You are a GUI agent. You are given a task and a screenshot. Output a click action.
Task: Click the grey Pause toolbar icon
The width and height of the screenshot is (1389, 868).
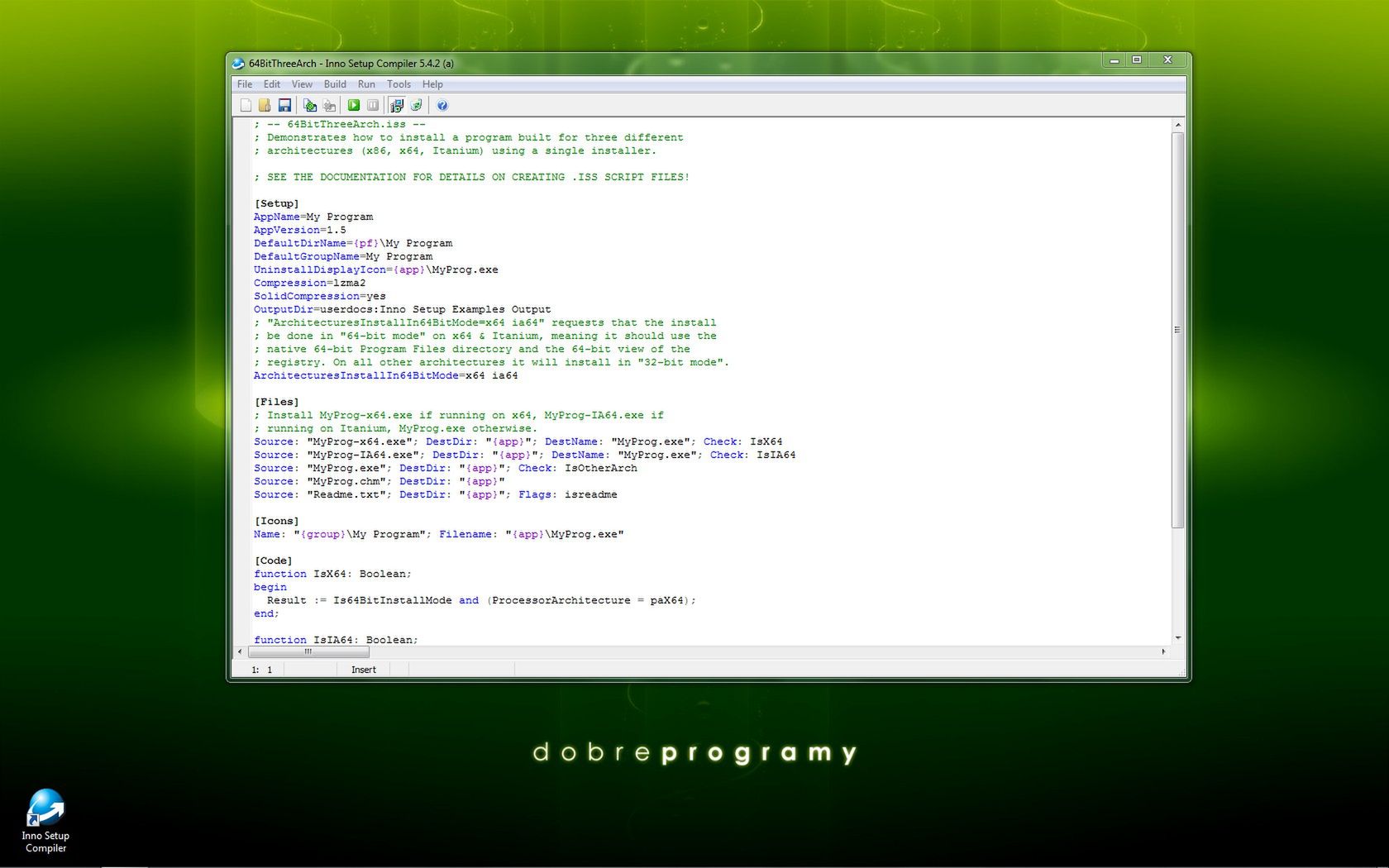(373, 105)
